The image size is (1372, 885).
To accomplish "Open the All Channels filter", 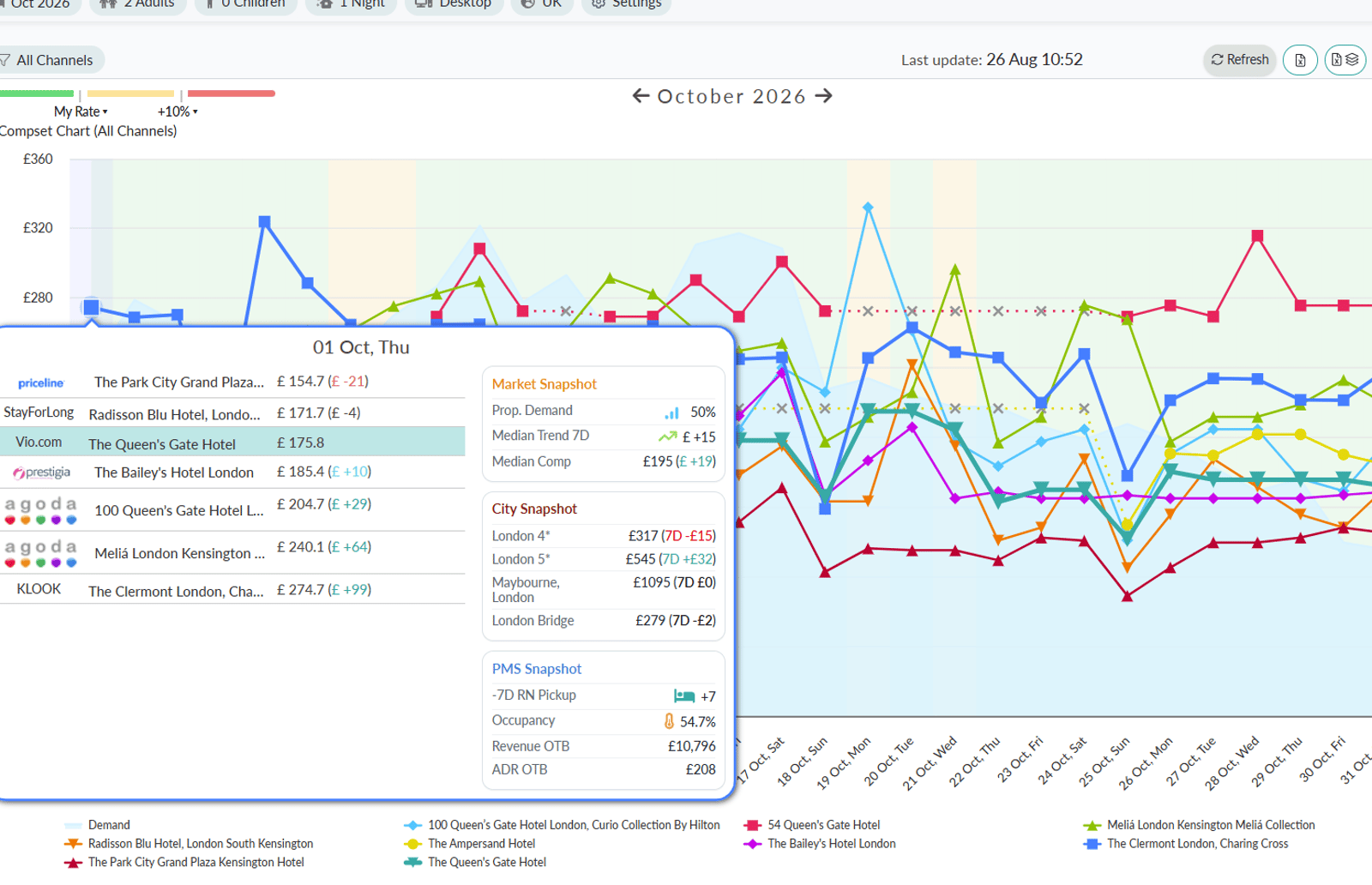I will pos(51,60).
